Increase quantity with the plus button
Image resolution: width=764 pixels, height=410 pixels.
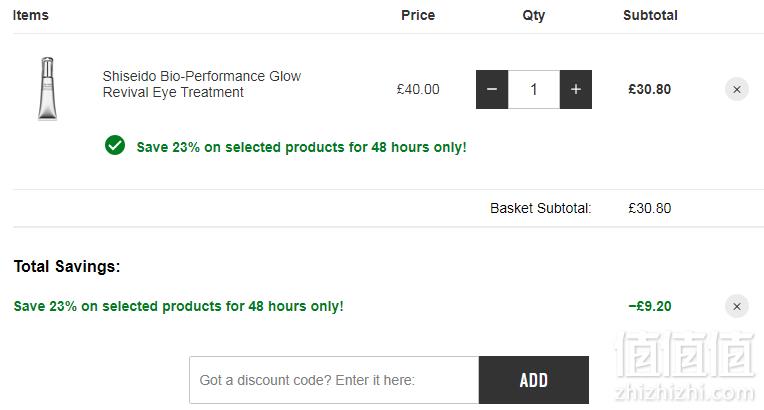click(x=575, y=89)
